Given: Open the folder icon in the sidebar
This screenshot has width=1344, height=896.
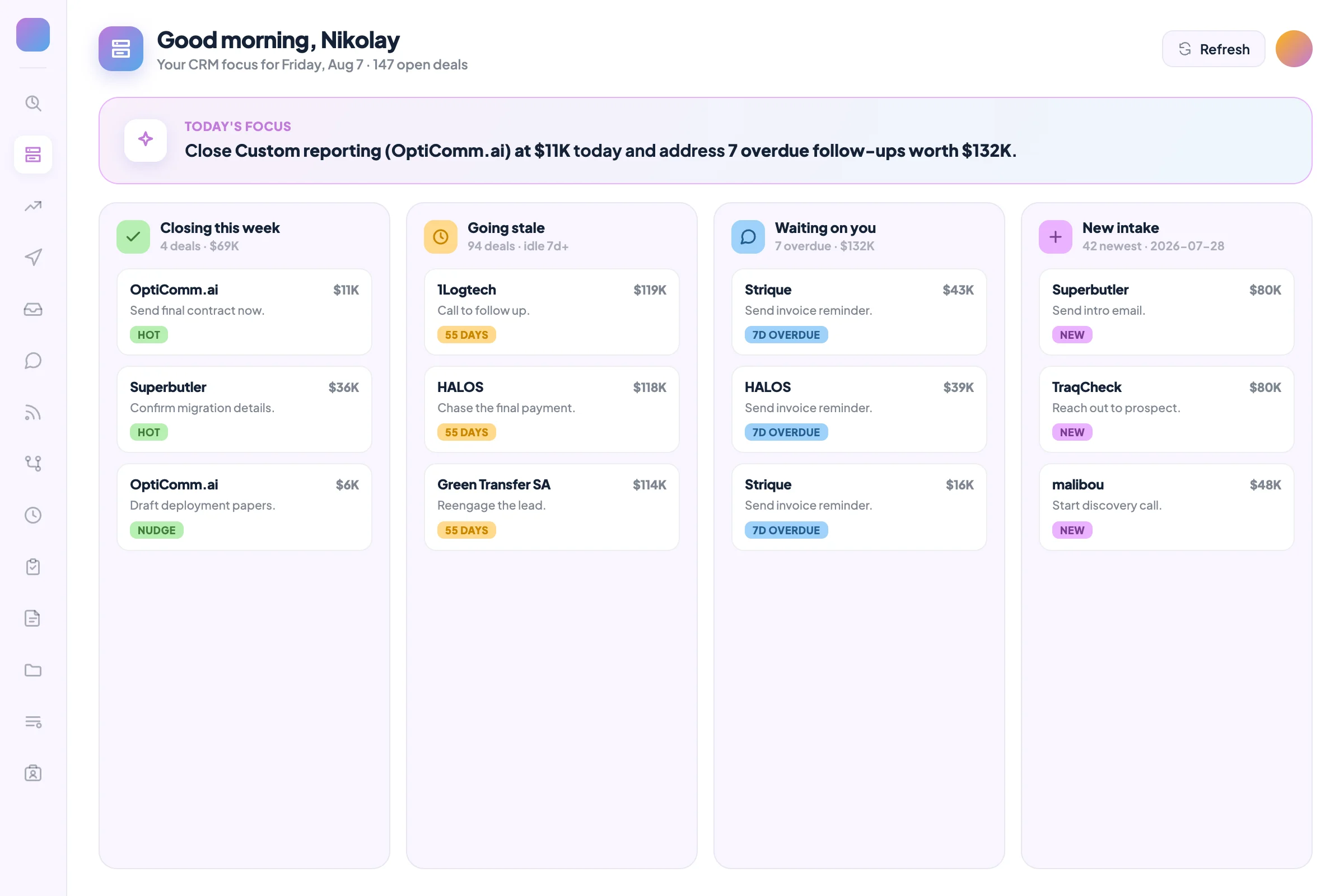Looking at the screenshot, I should [x=33, y=670].
